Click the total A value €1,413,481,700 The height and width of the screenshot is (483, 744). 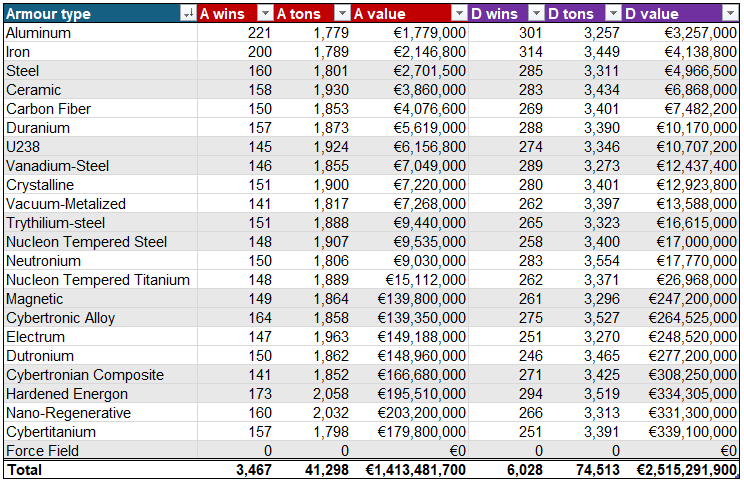click(410, 470)
